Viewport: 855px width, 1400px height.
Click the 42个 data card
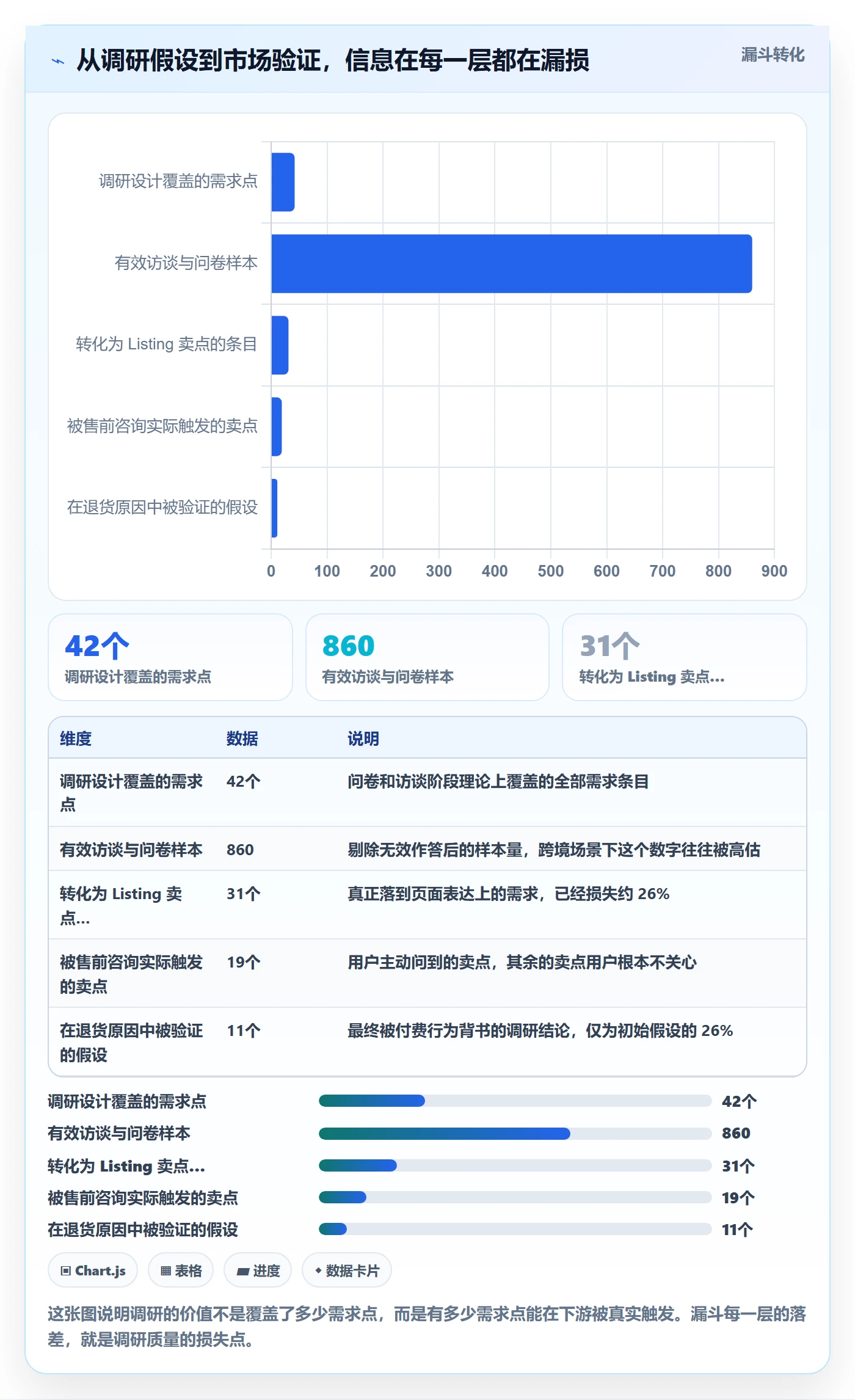coord(170,657)
